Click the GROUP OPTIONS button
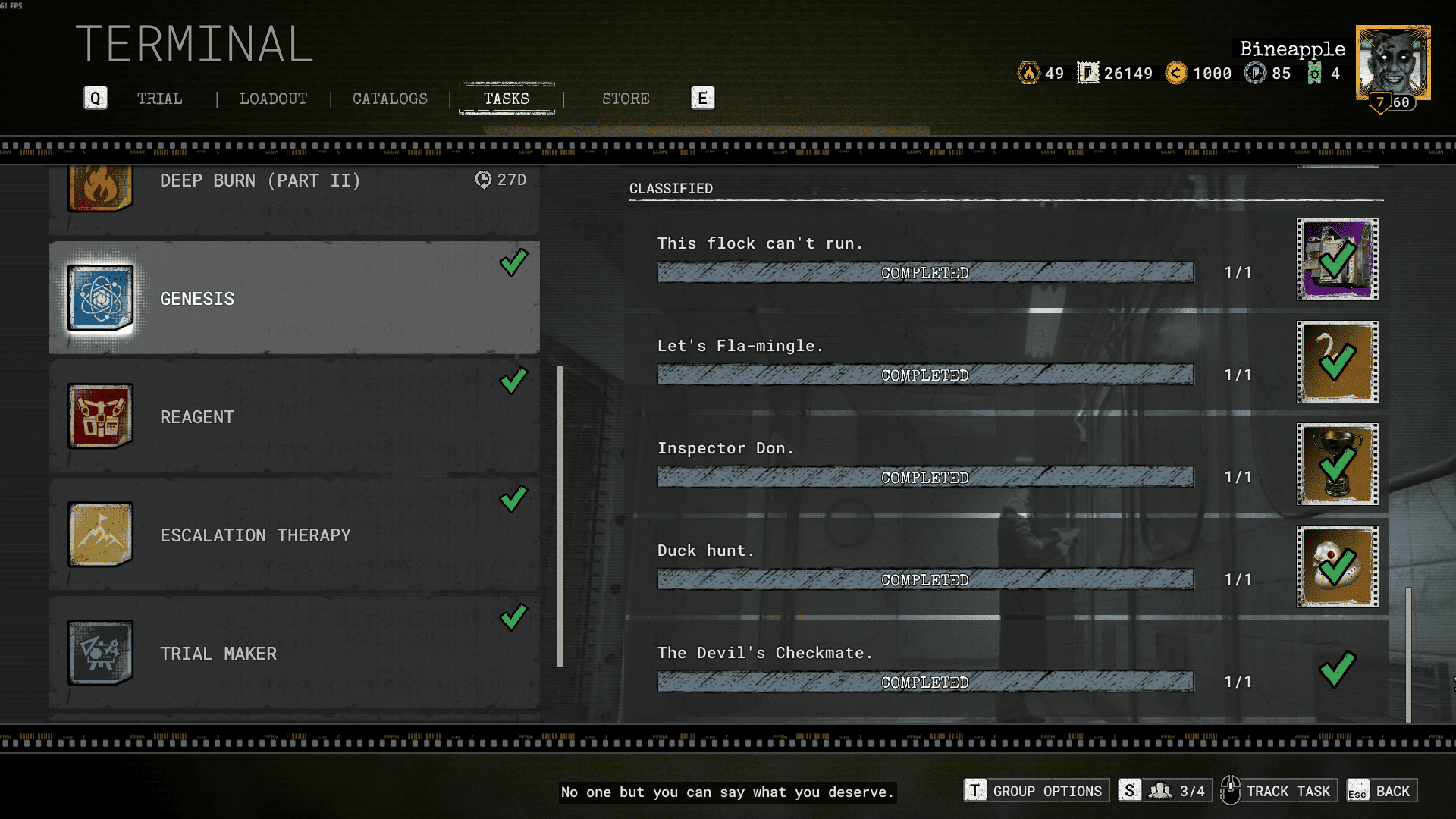This screenshot has height=819, width=1456. coord(1036,791)
